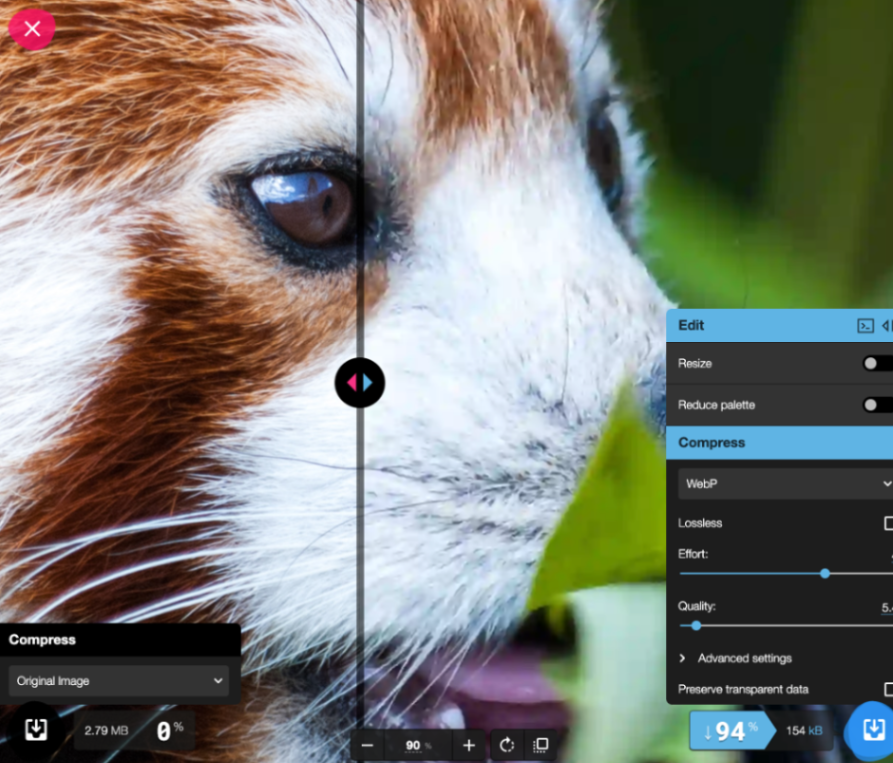Click the Effort label
The height and width of the screenshot is (763, 893).
(693, 554)
